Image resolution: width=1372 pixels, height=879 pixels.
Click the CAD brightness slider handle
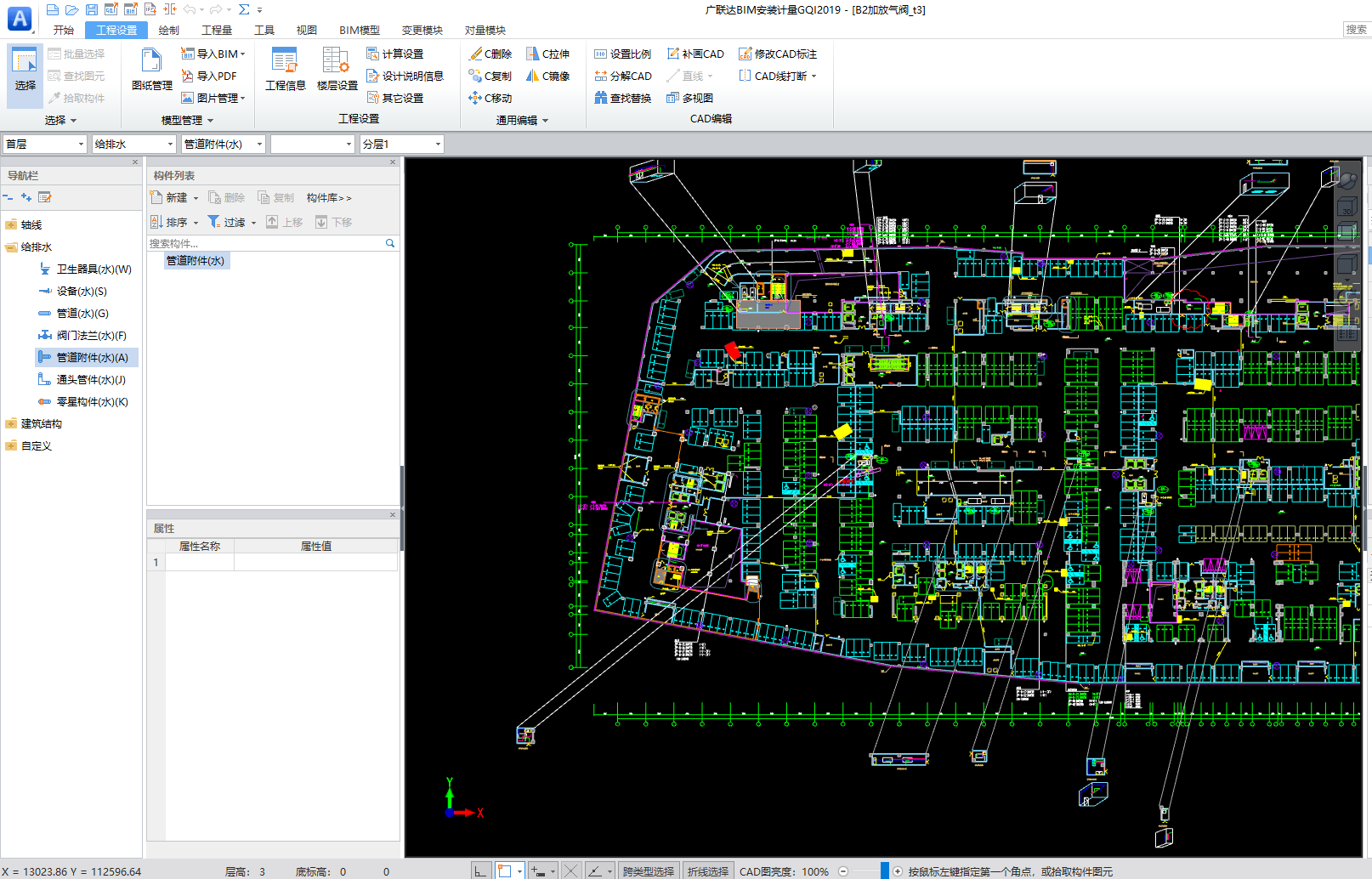click(885, 870)
